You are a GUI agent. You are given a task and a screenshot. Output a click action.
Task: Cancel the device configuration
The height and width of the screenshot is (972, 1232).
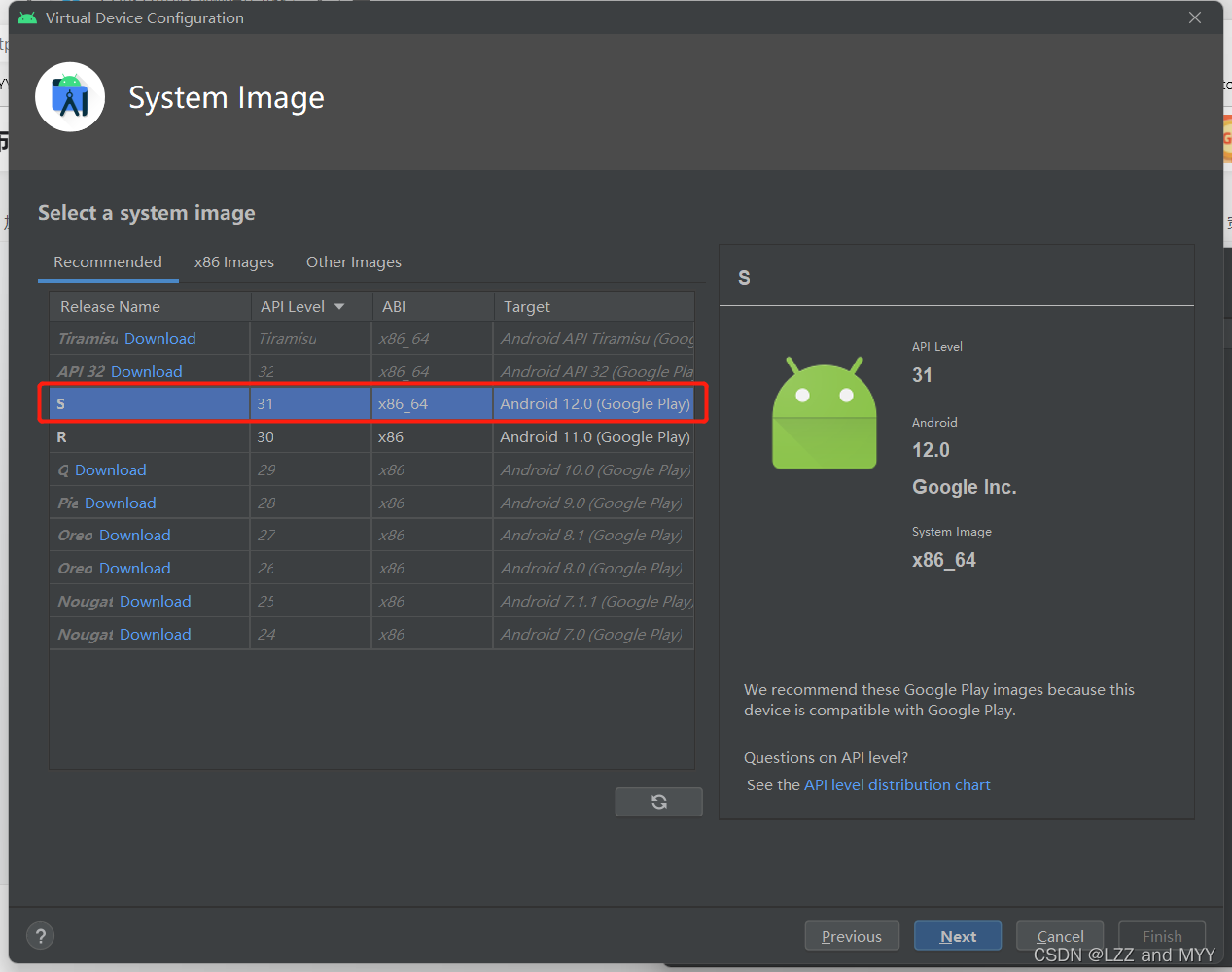coord(1060,936)
